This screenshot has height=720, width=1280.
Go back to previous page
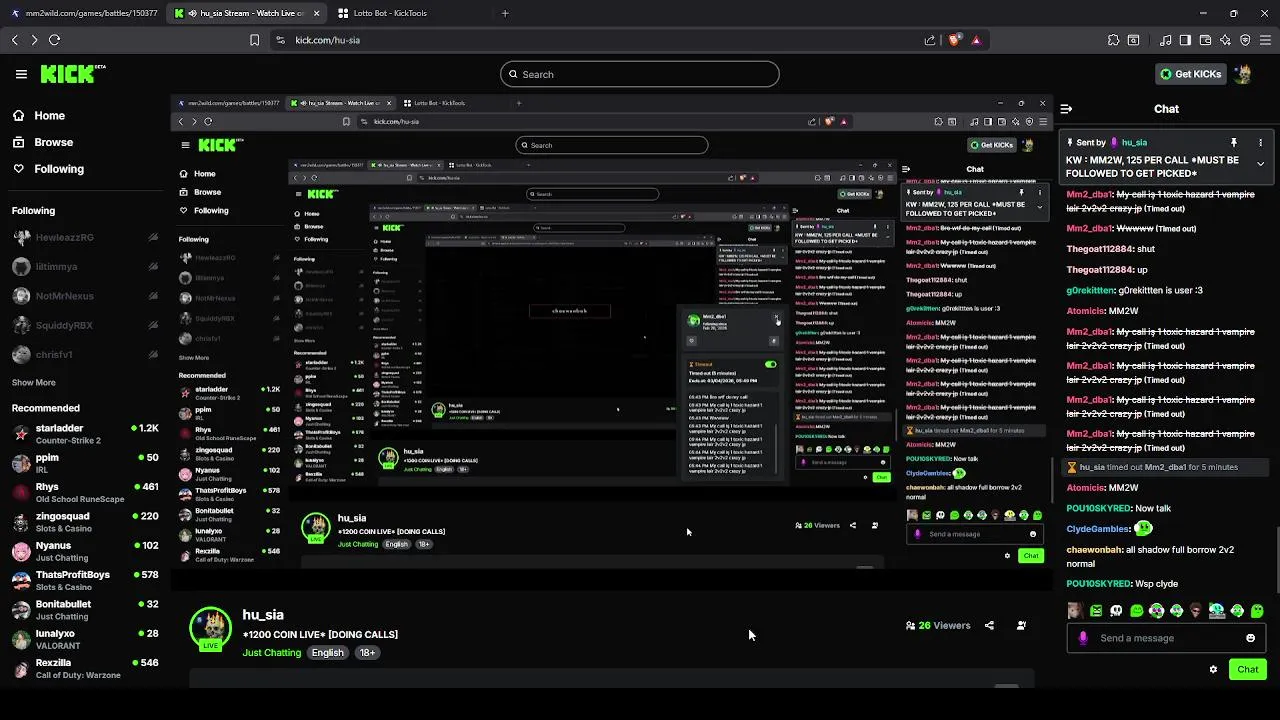[15, 40]
